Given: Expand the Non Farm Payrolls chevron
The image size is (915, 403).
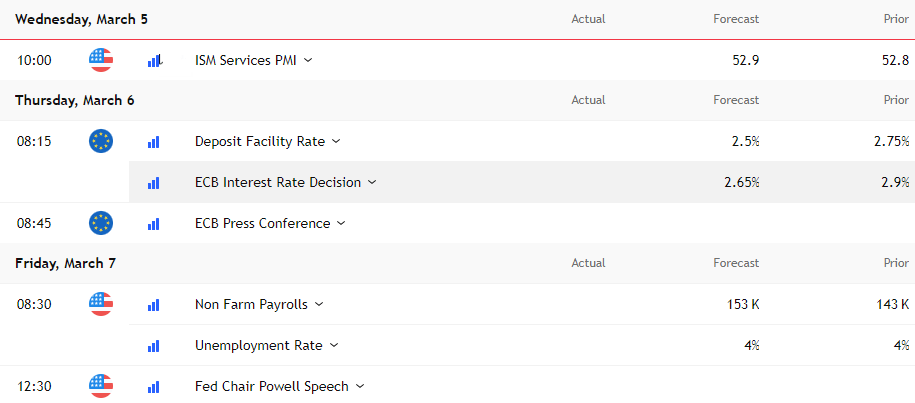Looking at the screenshot, I should click(x=319, y=304).
